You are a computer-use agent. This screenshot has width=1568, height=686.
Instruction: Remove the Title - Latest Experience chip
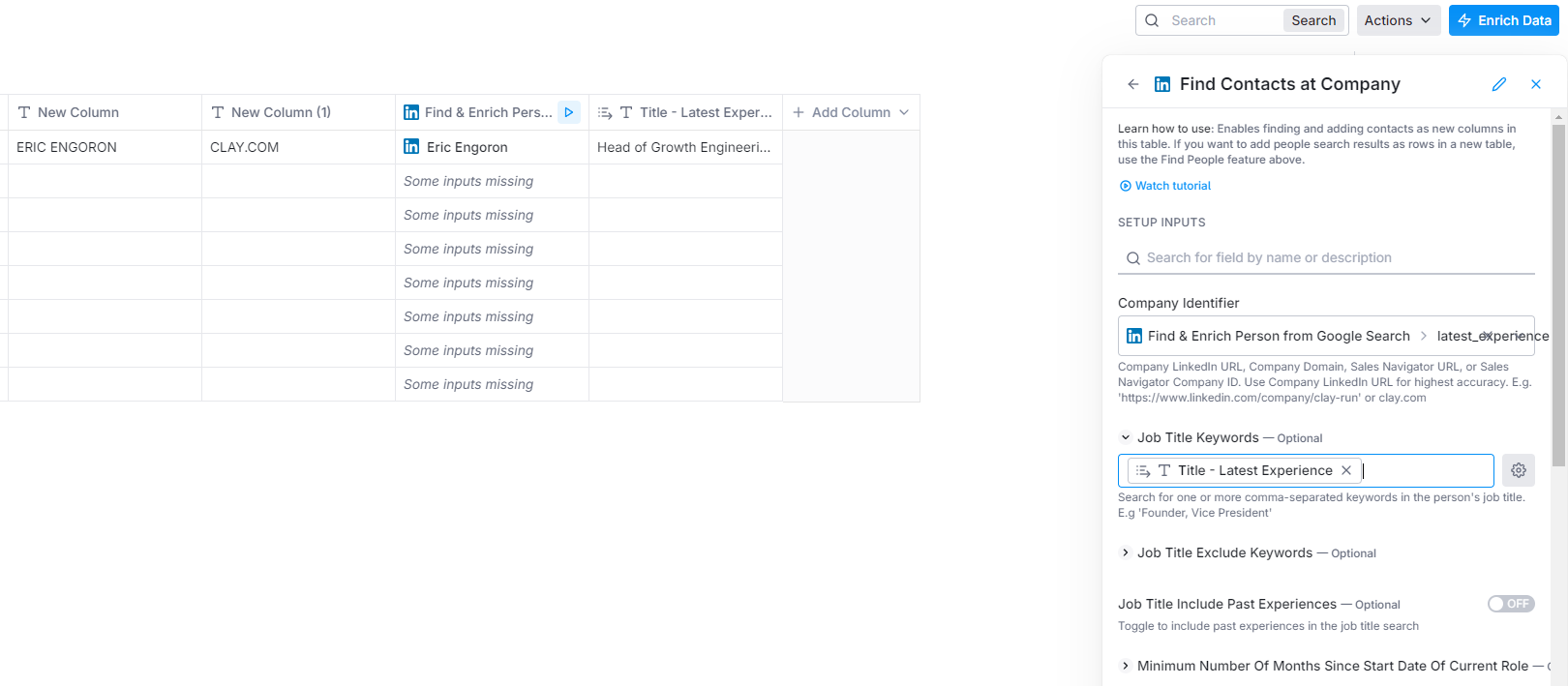point(1346,470)
